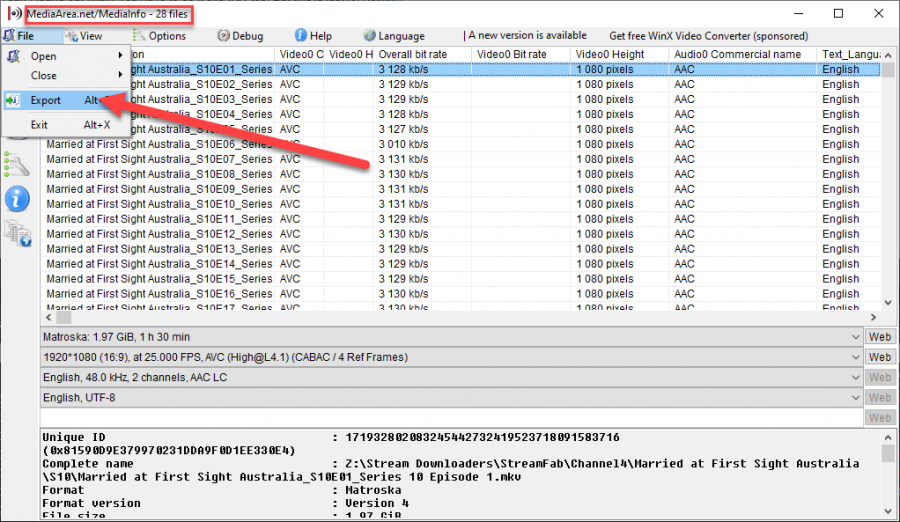
Task: Click the Options menu icon in menu bar
Action: [x=140, y=36]
